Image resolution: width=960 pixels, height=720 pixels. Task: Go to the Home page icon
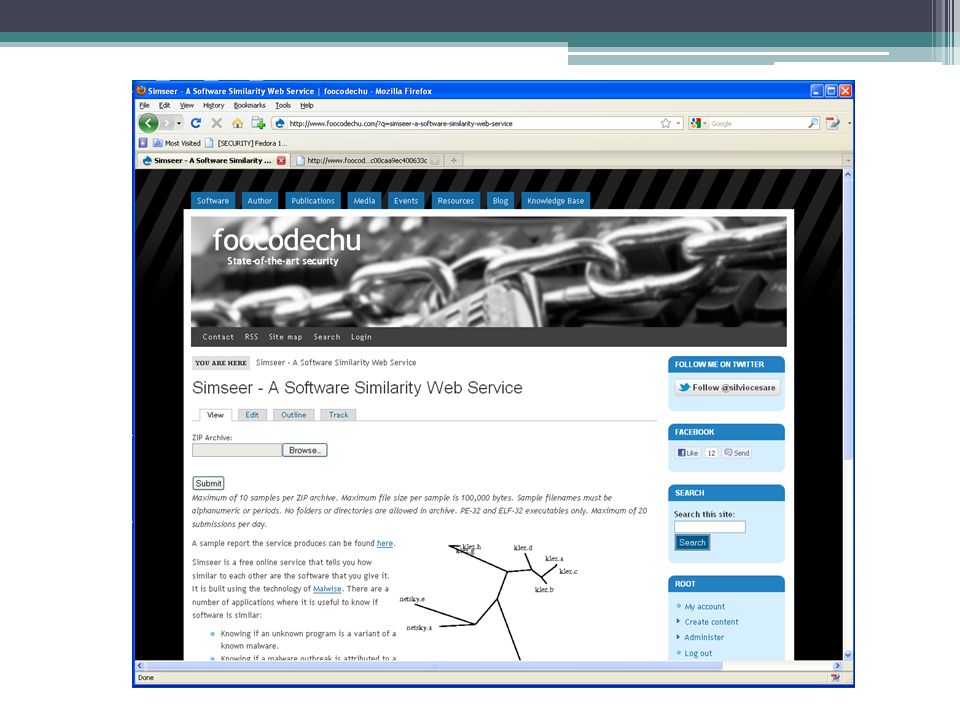point(238,123)
